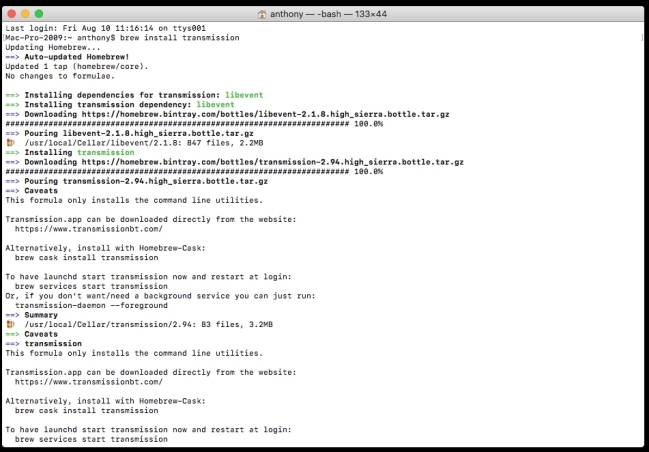This screenshot has width=649, height=452.
Task: Click the "Pouring transmission-2.94.high_sierra" line
Action: (137, 181)
